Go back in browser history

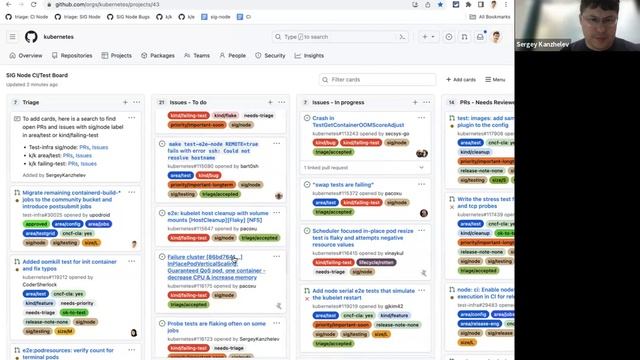pyautogui.click(x=9, y=4)
